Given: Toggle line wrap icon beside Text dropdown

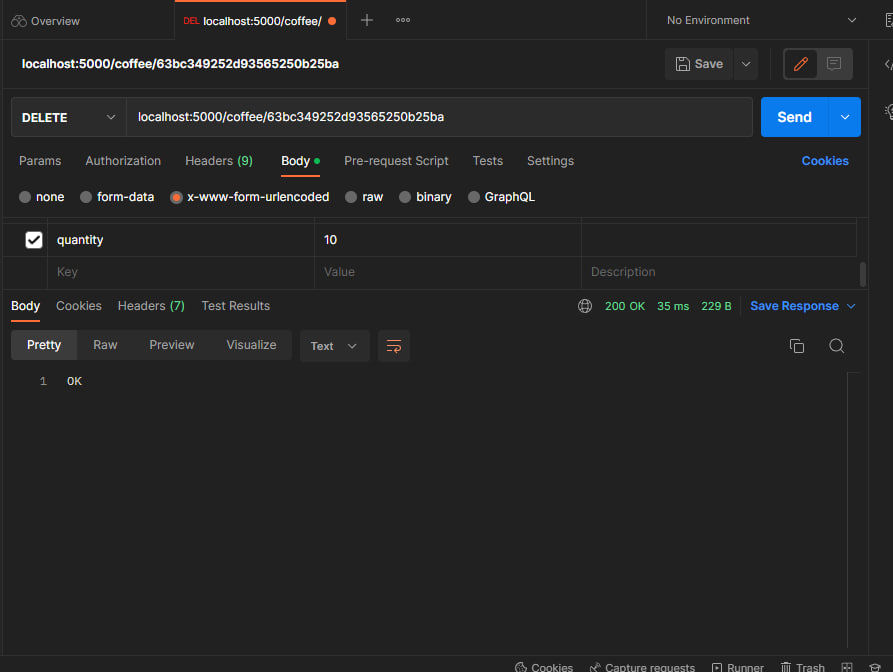Looking at the screenshot, I should [393, 346].
